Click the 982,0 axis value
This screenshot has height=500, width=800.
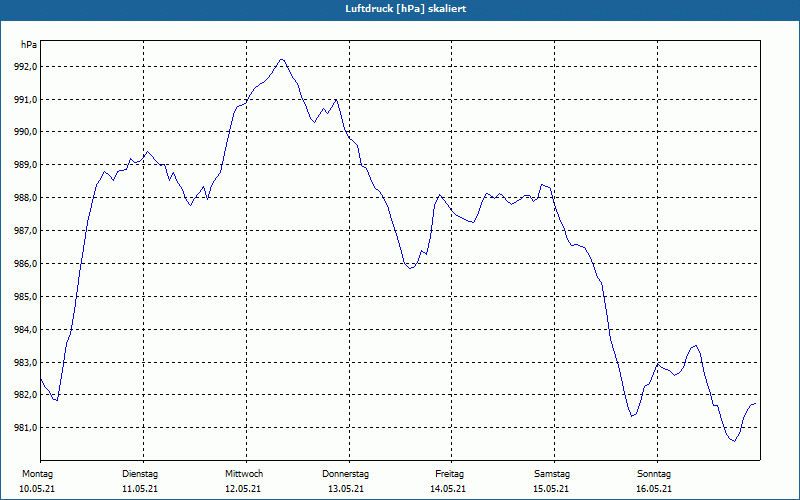[x=25, y=395]
